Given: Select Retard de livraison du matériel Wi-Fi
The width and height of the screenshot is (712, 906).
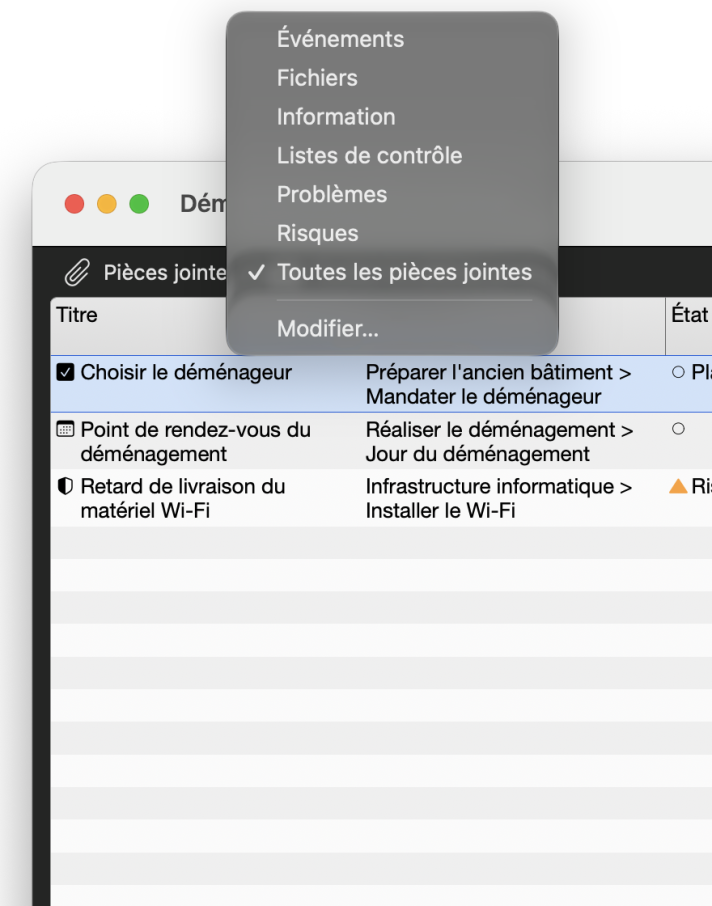Looking at the screenshot, I should tap(183, 499).
